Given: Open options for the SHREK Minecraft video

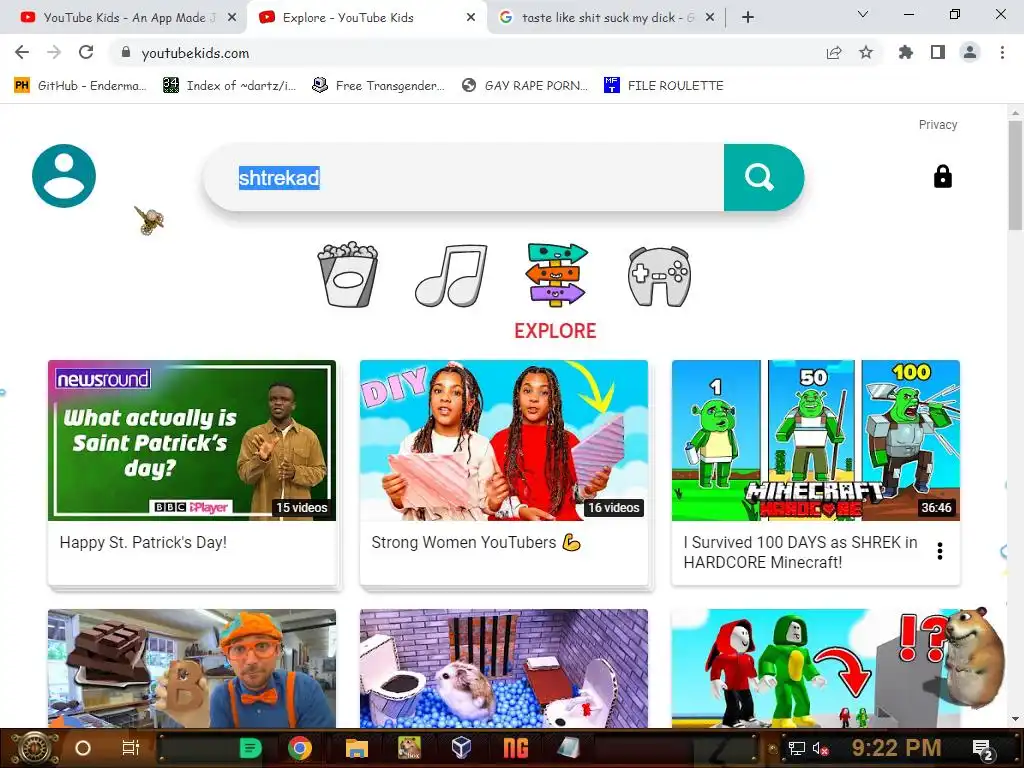Looking at the screenshot, I should (940, 551).
